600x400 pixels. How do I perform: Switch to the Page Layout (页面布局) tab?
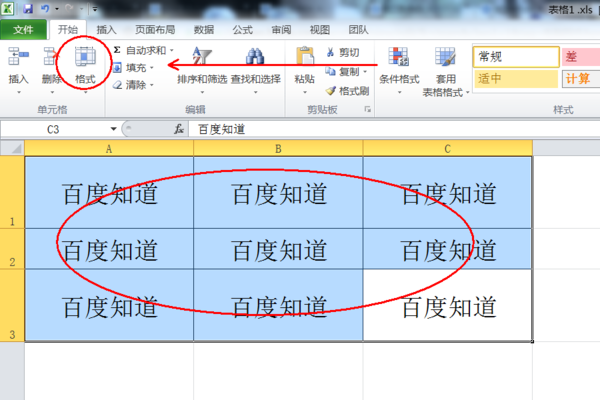pyautogui.click(x=155, y=29)
